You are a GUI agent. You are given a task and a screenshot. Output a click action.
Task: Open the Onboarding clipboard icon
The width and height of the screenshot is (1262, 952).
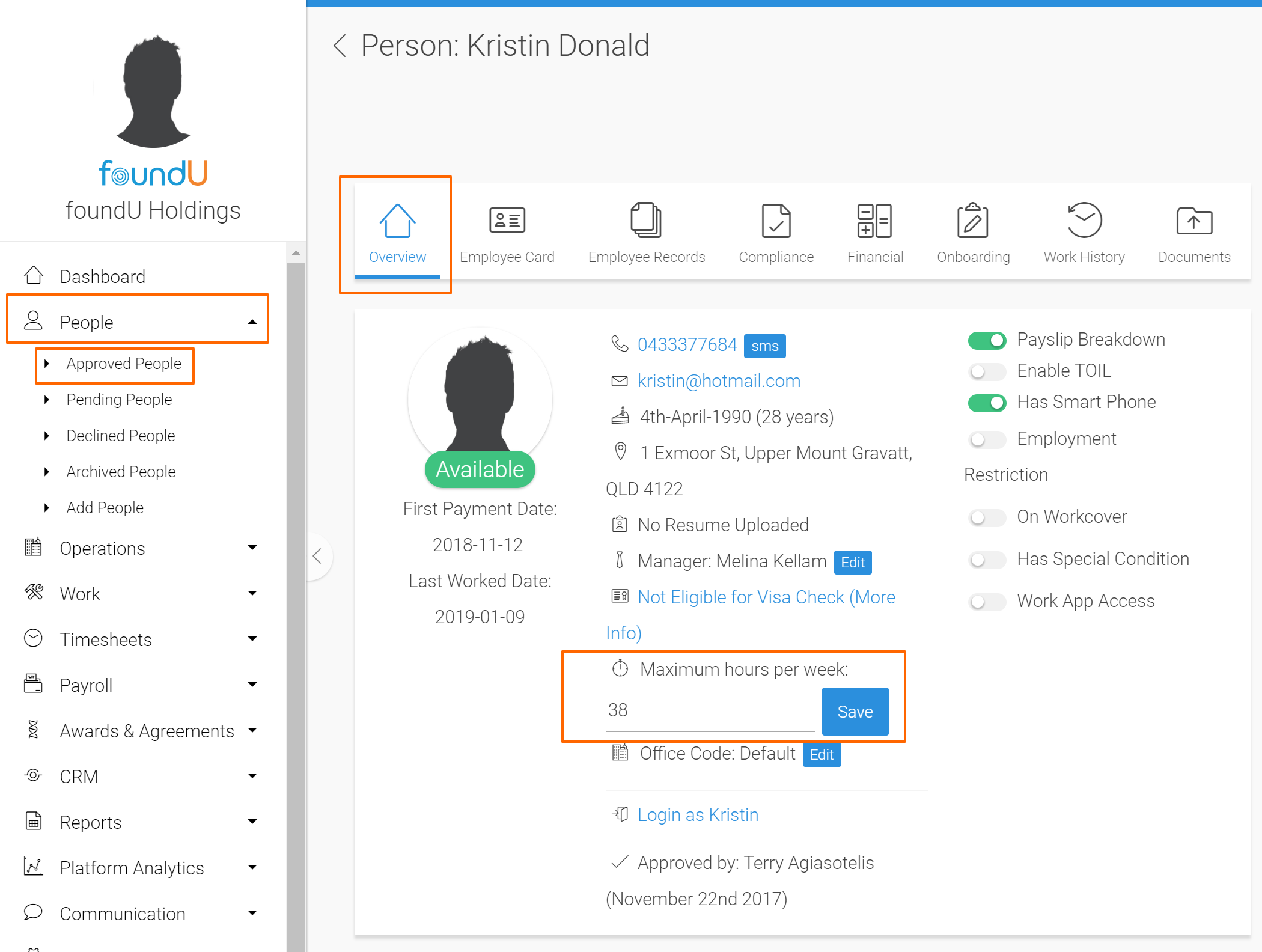click(x=972, y=220)
